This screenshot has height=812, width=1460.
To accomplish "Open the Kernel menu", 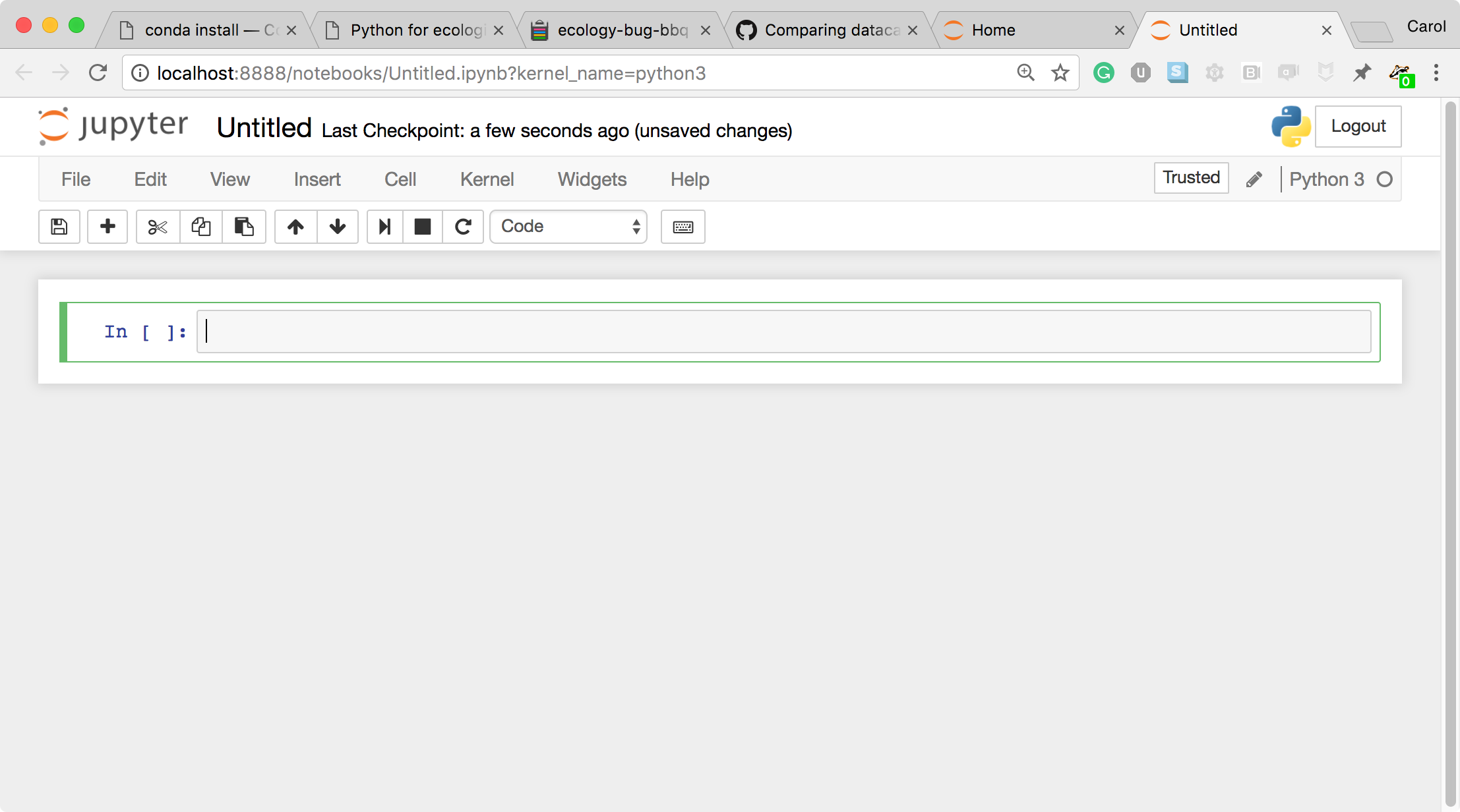I will (x=487, y=179).
